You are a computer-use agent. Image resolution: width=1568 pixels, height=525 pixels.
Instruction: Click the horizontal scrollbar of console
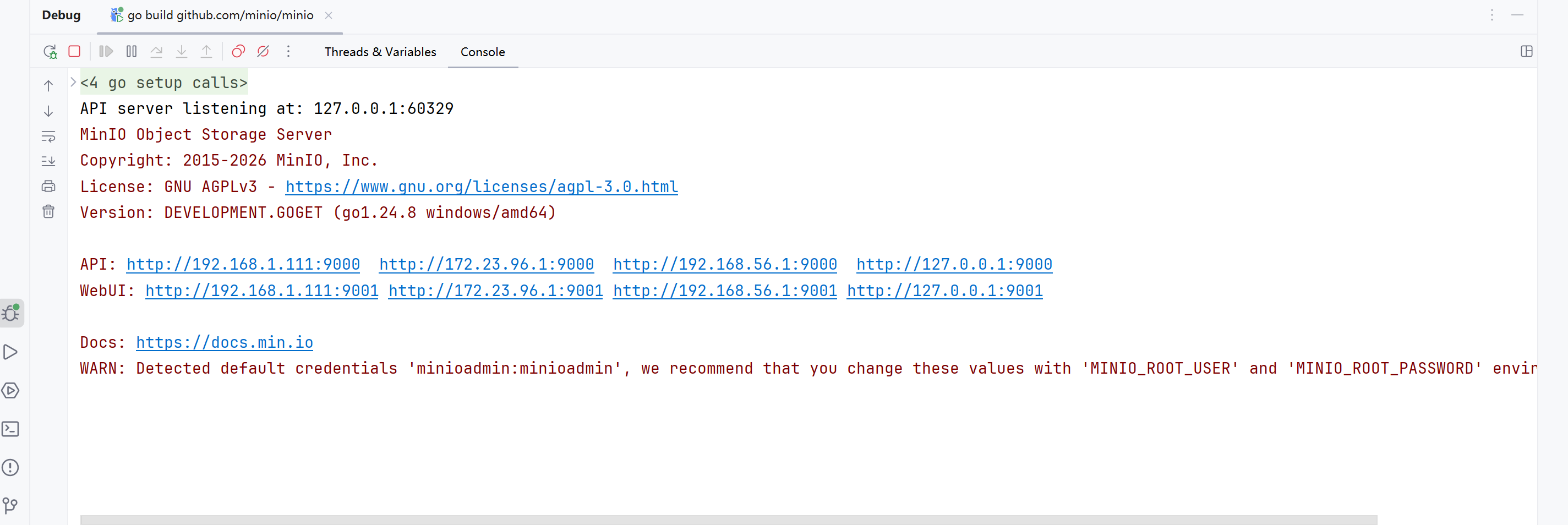pyautogui.click(x=728, y=519)
